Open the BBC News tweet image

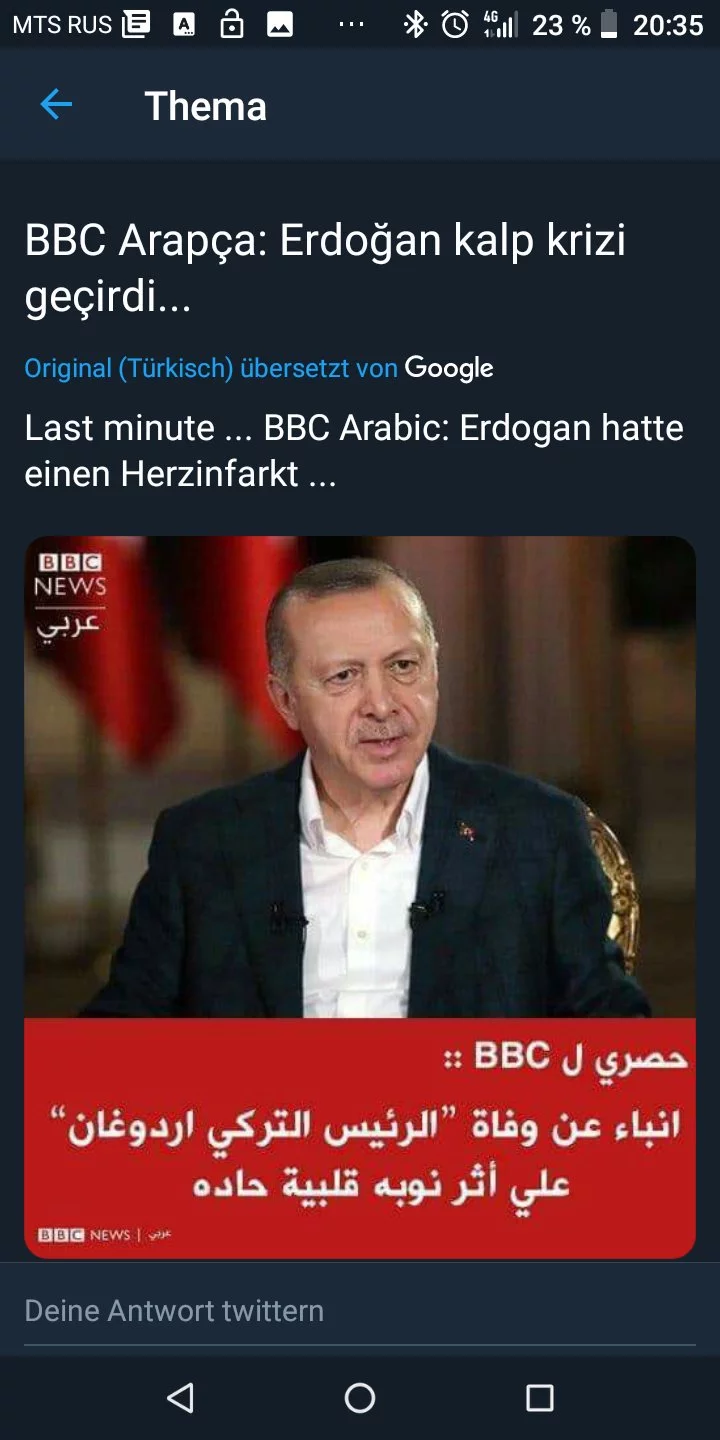pyautogui.click(x=360, y=897)
